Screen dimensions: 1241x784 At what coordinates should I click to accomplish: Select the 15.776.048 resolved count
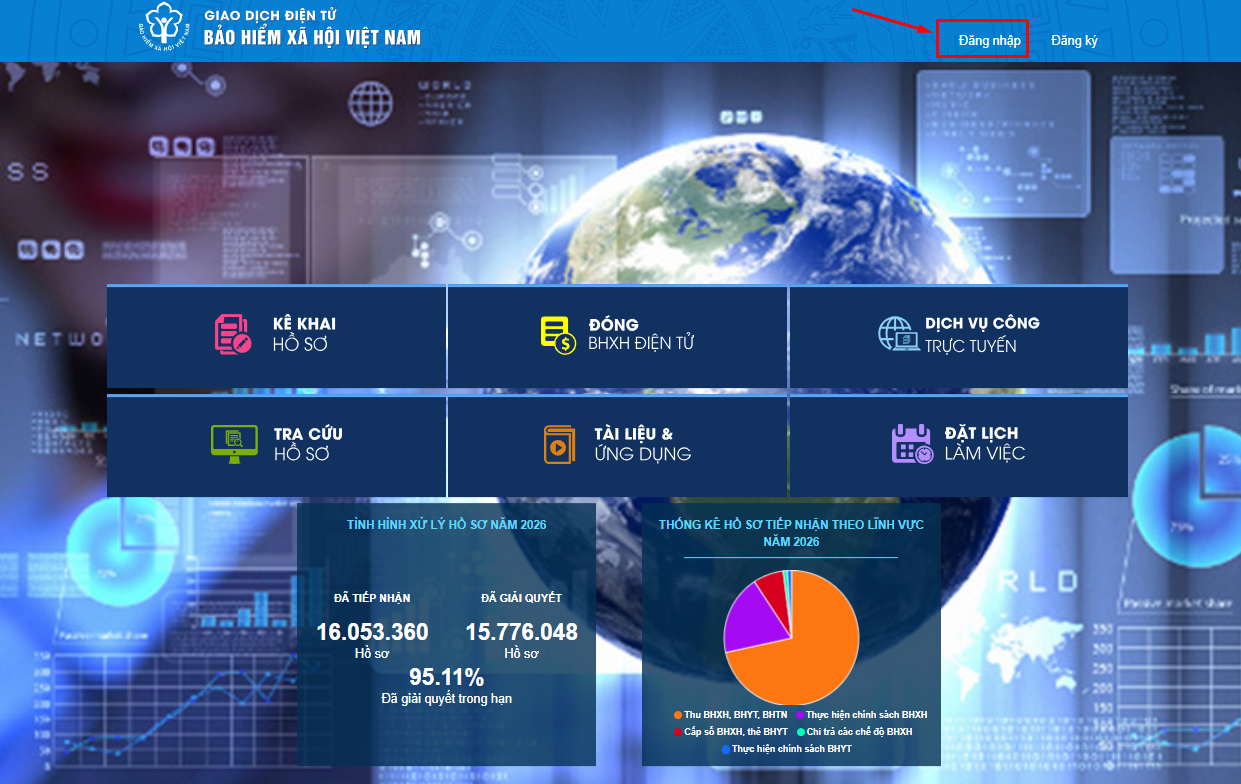(x=521, y=632)
